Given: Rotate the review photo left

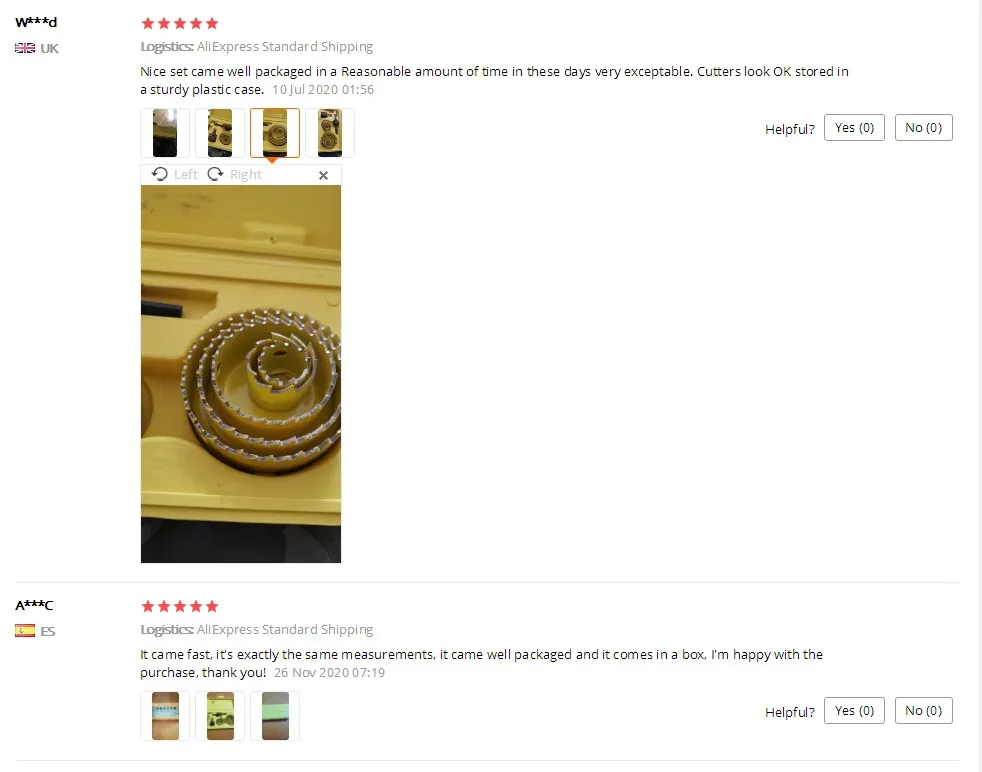Looking at the screenshot, I should click(175, 175).
